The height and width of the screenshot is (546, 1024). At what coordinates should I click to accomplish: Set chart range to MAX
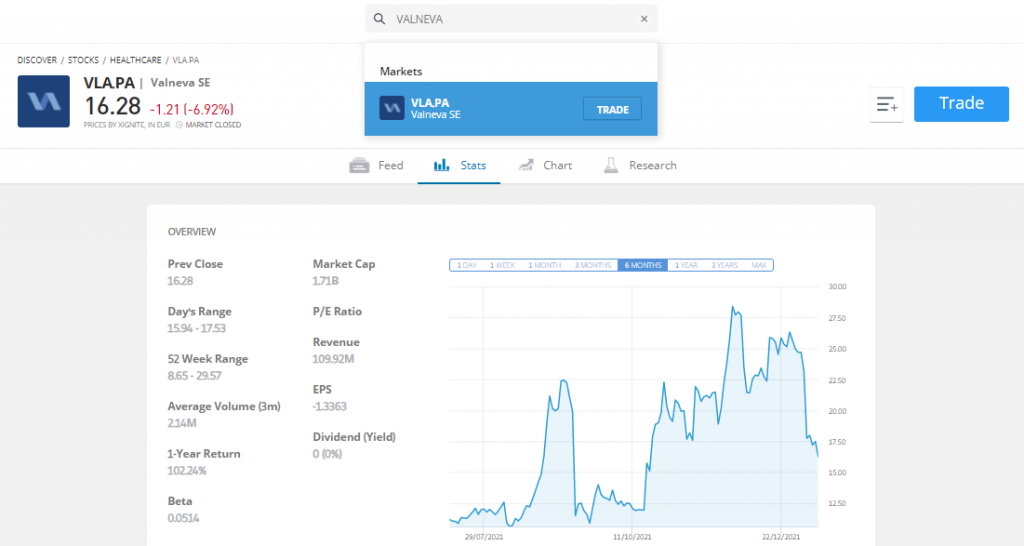tap(758, 265)
